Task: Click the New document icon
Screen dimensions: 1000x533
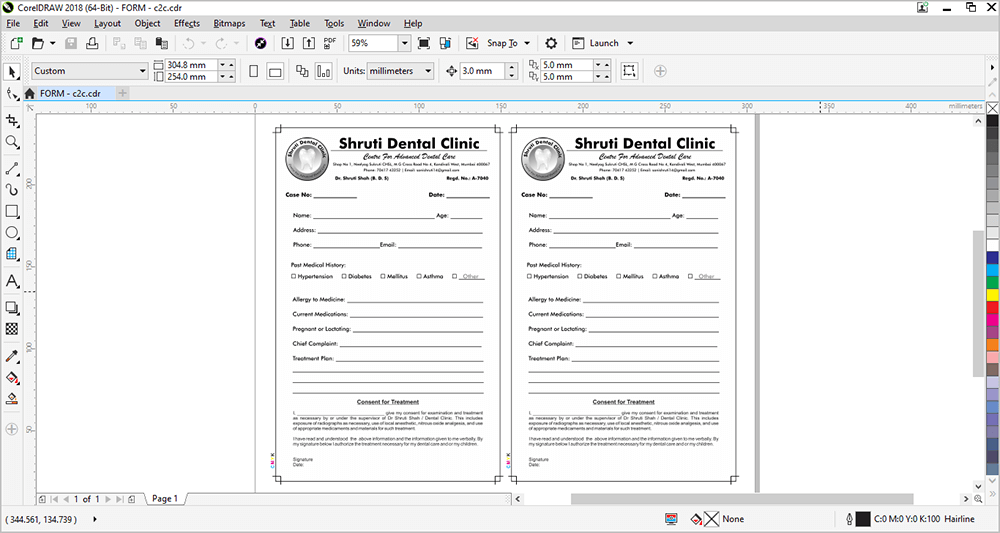Action: (17, 43)
